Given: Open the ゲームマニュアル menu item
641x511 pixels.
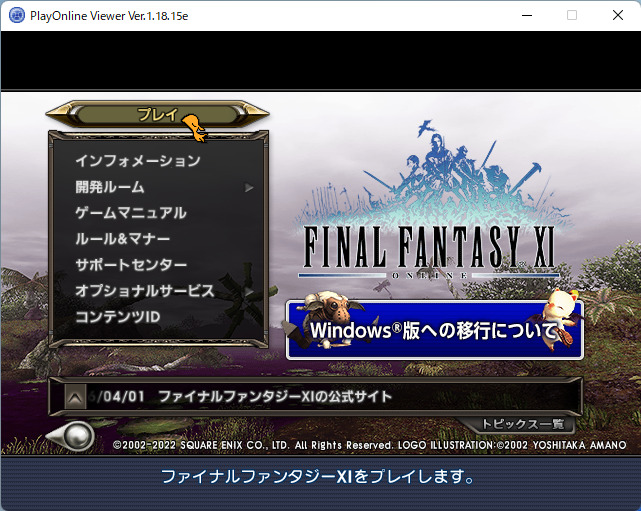Looking at the screenshot, I should coord(131,213).
